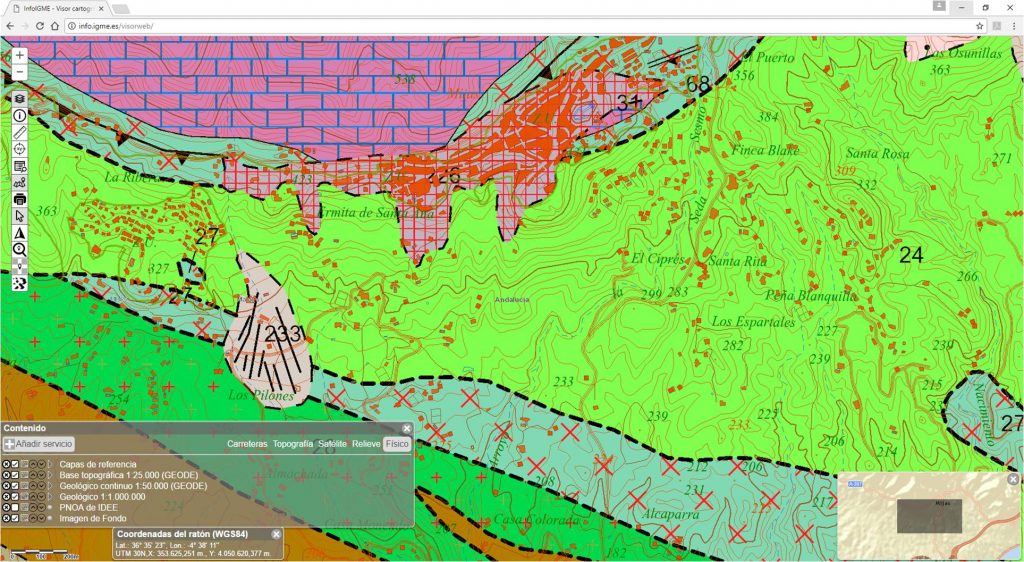Go back in browser history
Viewport: 1024px width, 562px height.
[10, 26]
